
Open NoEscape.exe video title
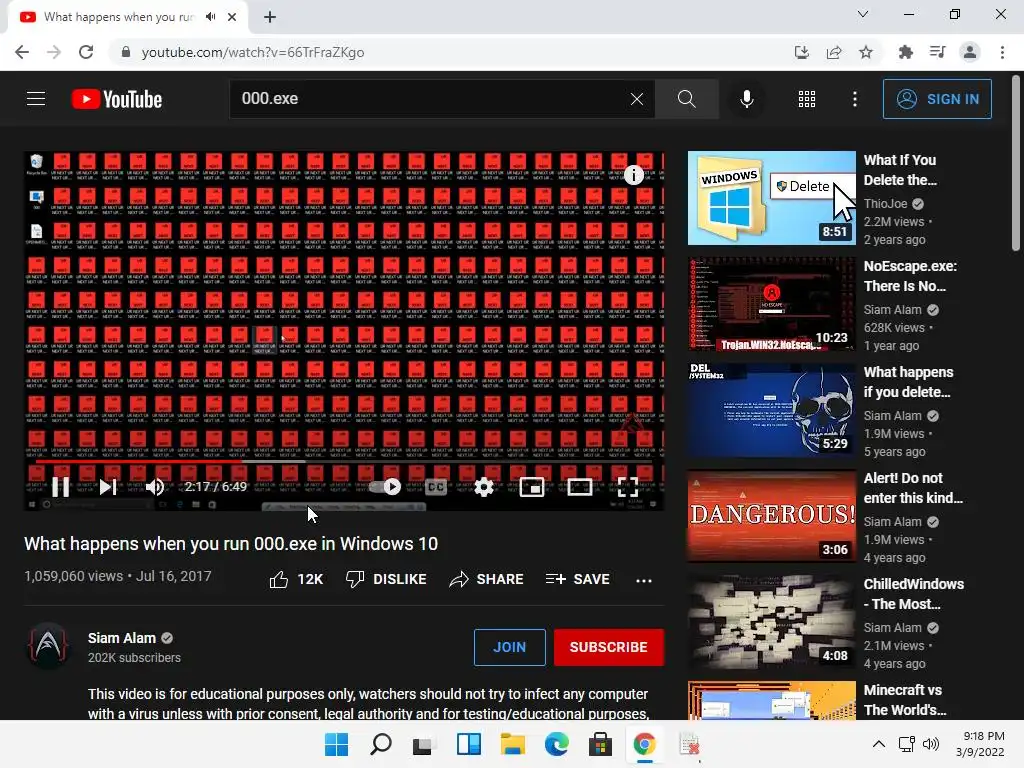[910, 276]
